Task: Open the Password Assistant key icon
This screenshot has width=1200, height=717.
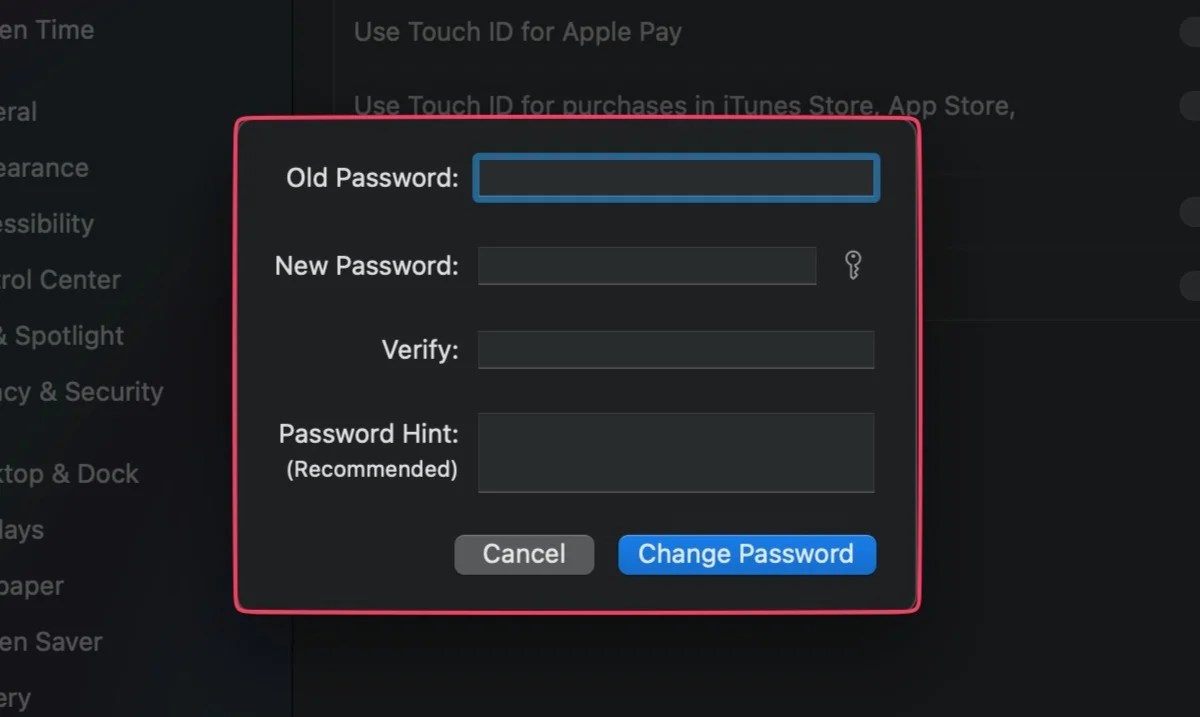Action: 853,265
